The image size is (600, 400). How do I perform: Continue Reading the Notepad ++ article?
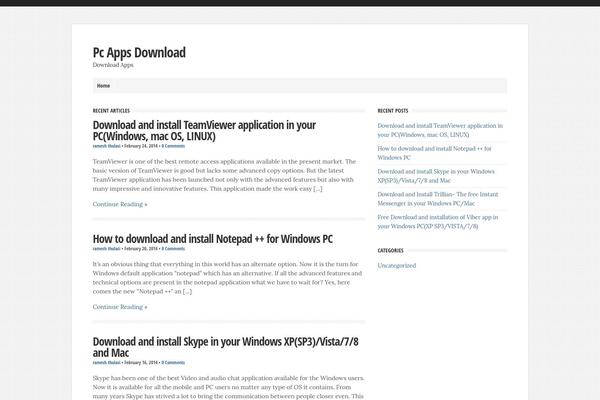tap(120, 307)
